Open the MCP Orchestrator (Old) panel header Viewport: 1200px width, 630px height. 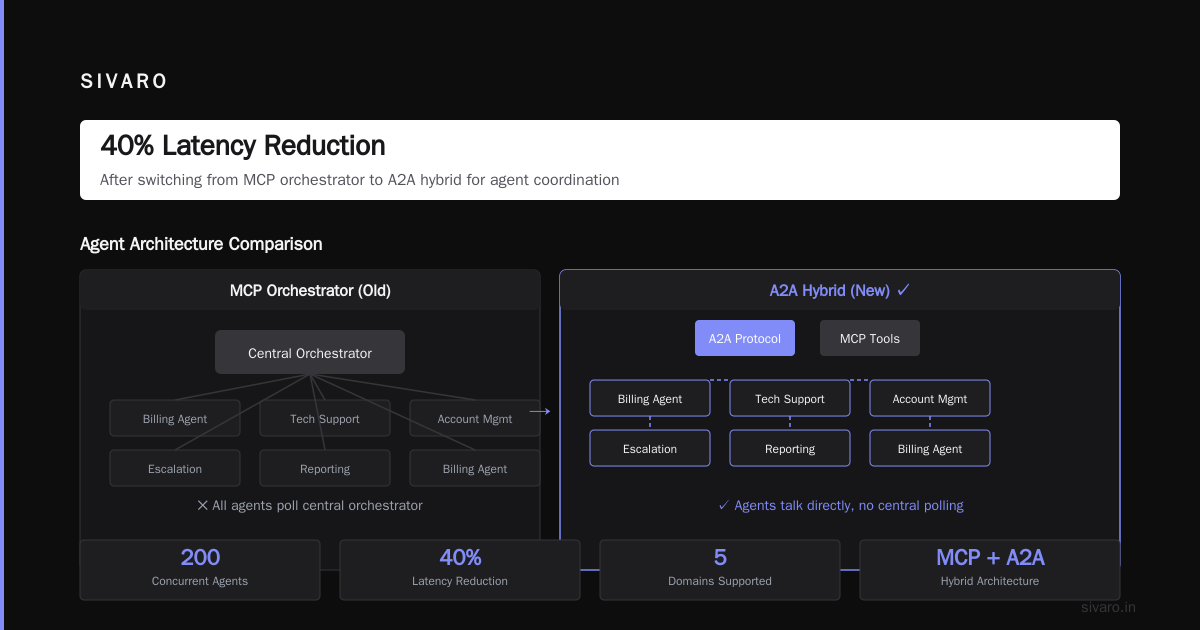(310, 291)
